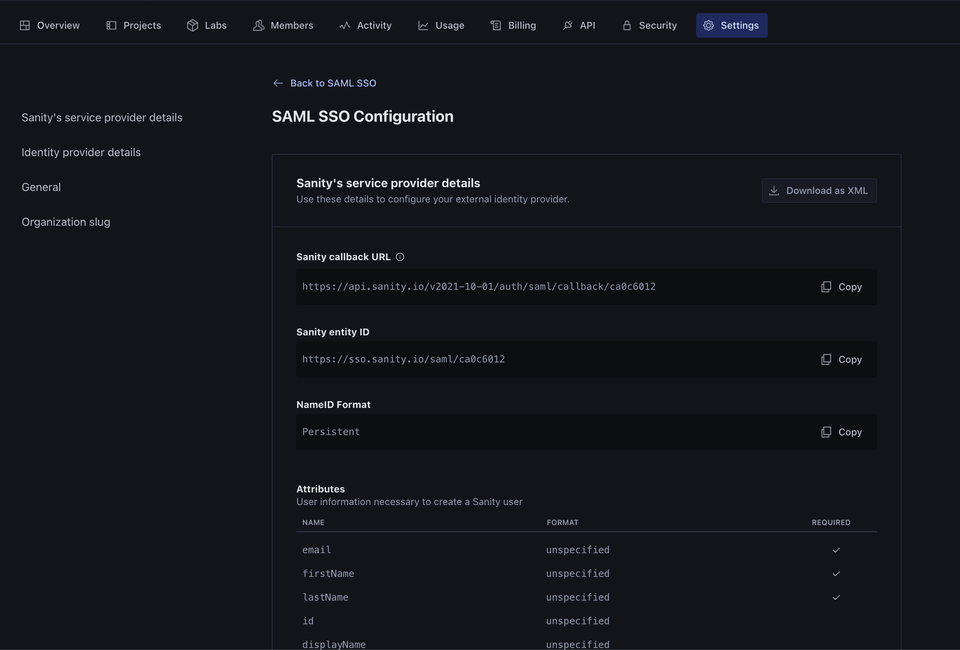Viewport: 960px width, 650px height.
Task: Copy the Sanity entity ID
Action: (841, 359)
